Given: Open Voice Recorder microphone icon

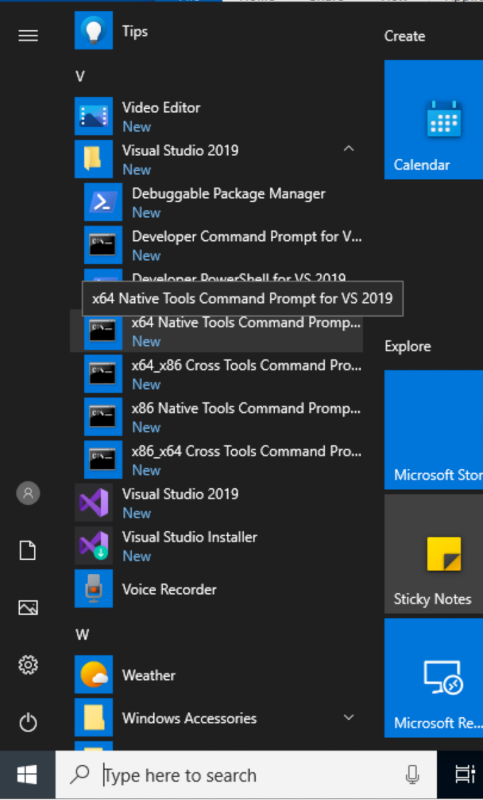Looking at the screenshot, I should coord(94,589).
